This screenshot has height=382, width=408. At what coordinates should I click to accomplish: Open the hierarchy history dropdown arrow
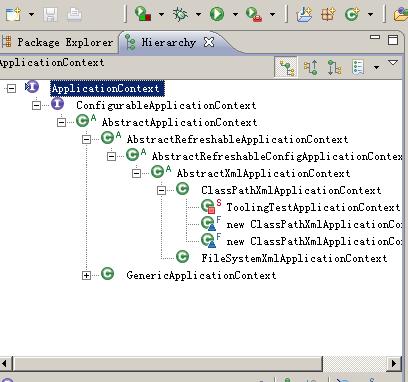(376, 68)
